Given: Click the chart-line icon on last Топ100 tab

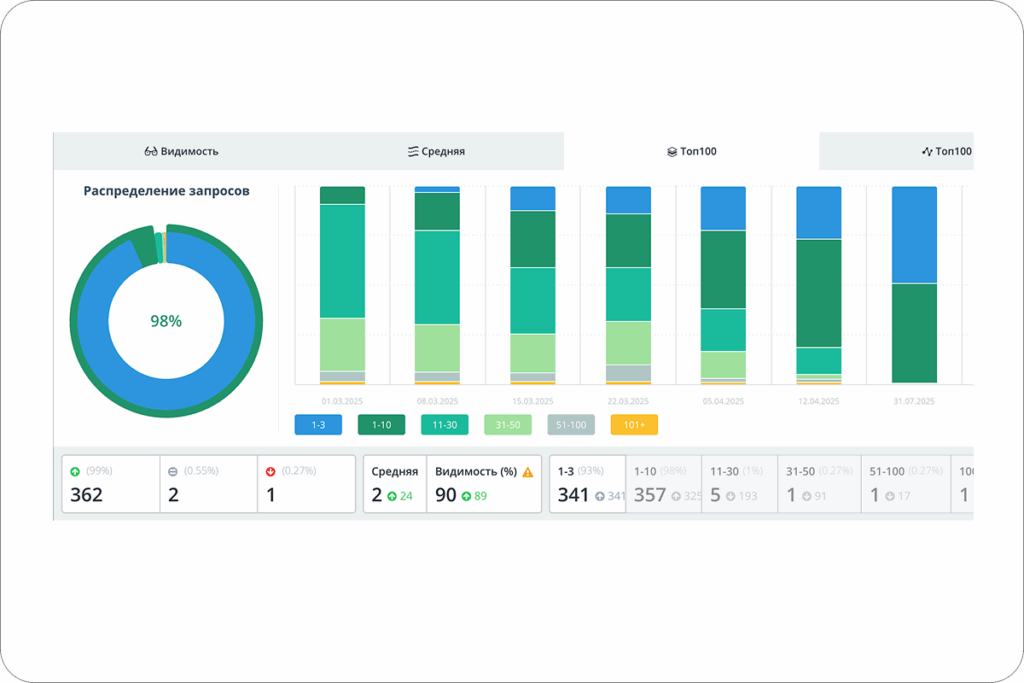Looking at the screenshot, I should pyautogui.click(x=927, y=151).
